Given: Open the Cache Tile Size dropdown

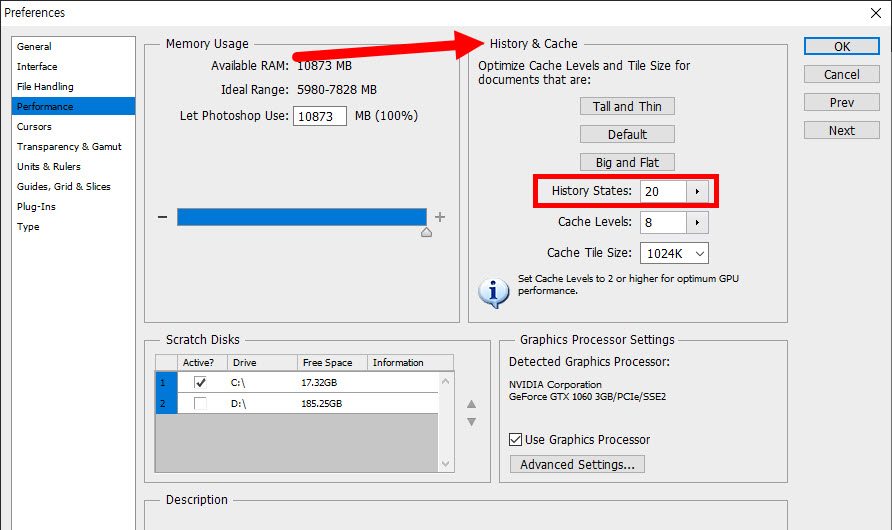Looking at the screenshot, I should tap(674, 253).
